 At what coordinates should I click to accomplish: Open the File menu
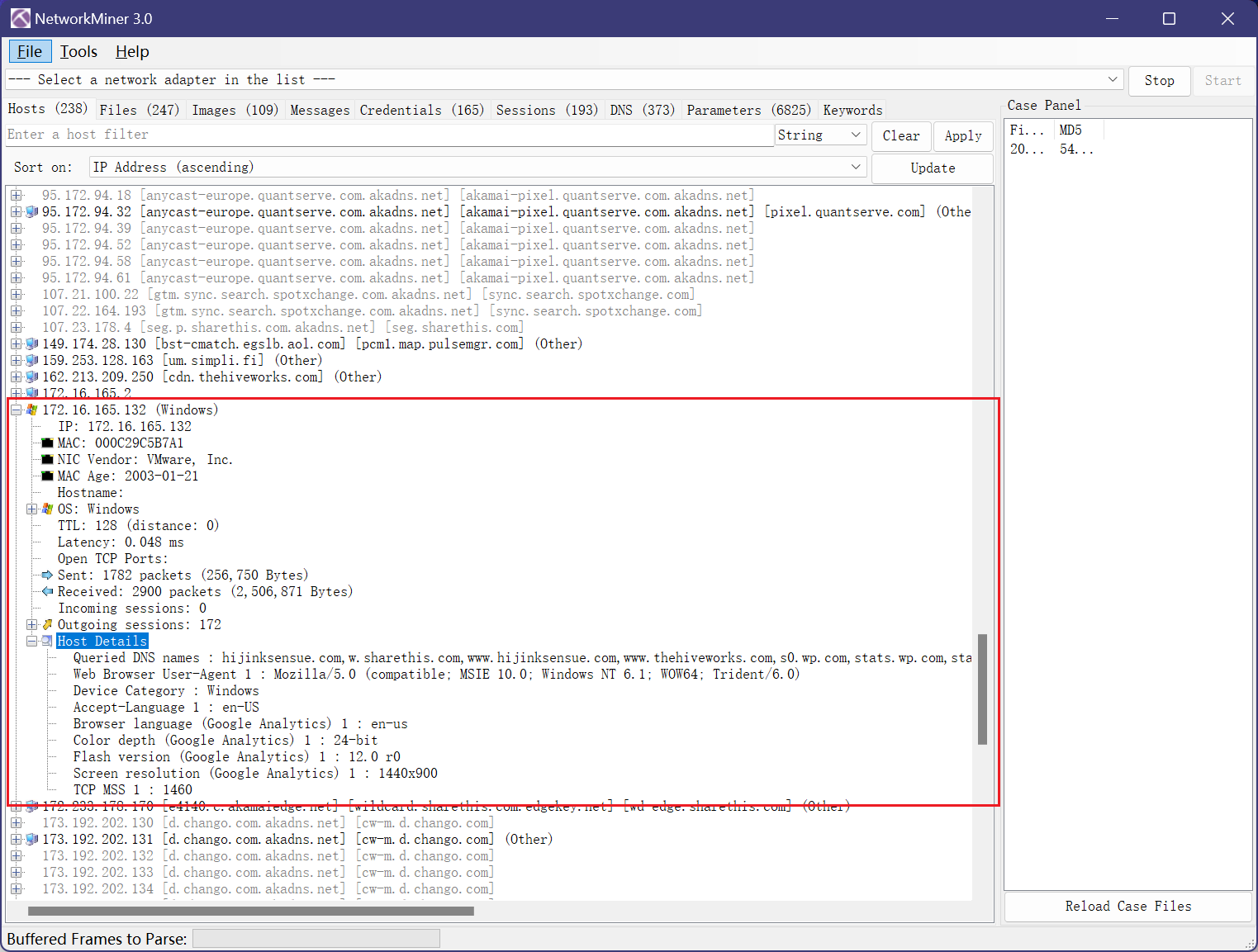coord(30,51)
